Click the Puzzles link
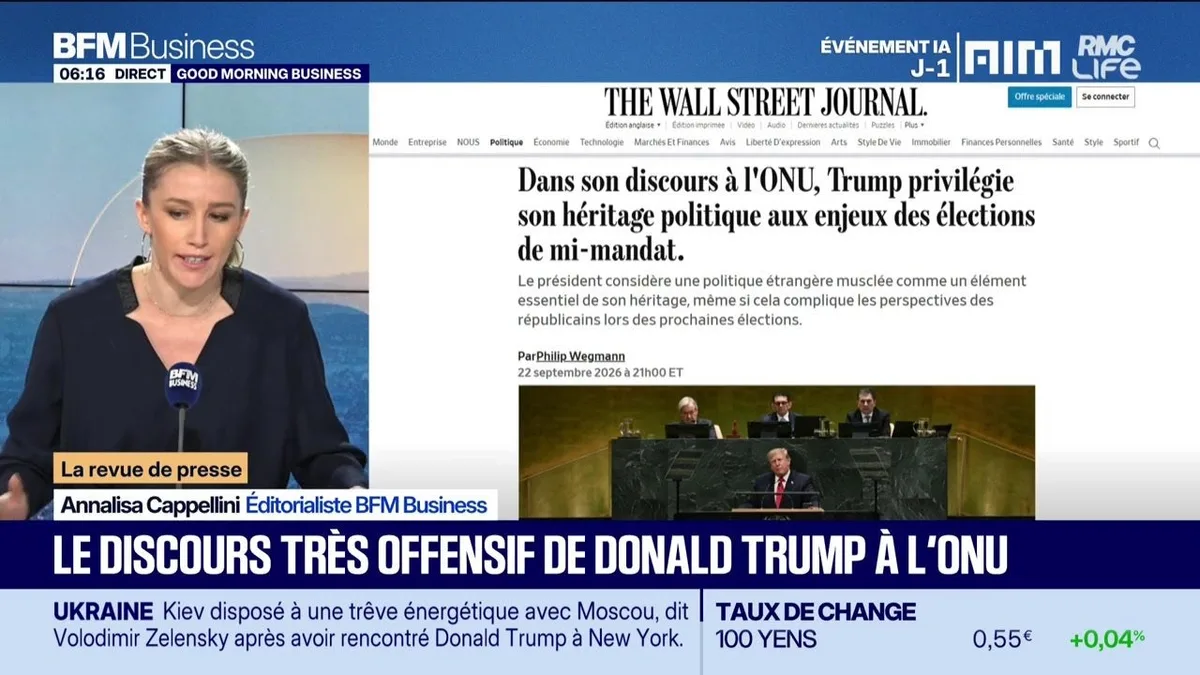The image size is (1200, 675). (x=882, y=125)
